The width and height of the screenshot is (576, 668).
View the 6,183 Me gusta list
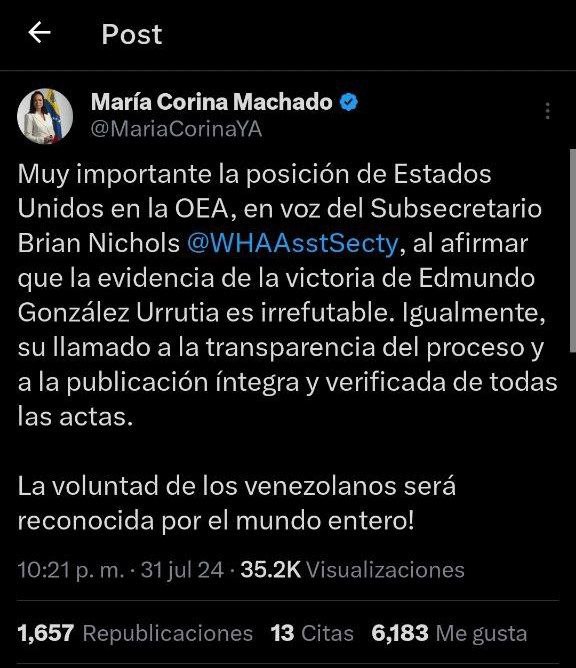click(x=449, y=633)
